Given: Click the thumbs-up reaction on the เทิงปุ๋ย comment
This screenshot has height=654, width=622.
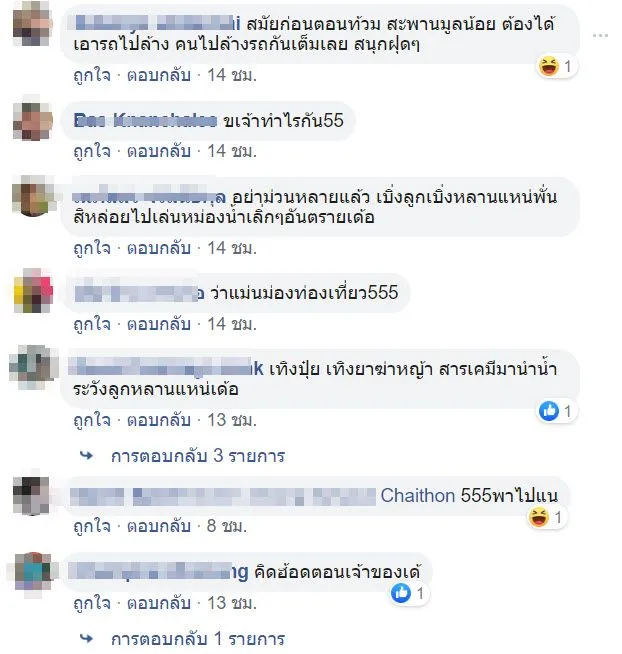Looking at the screenshot, I should click(549, 411).
